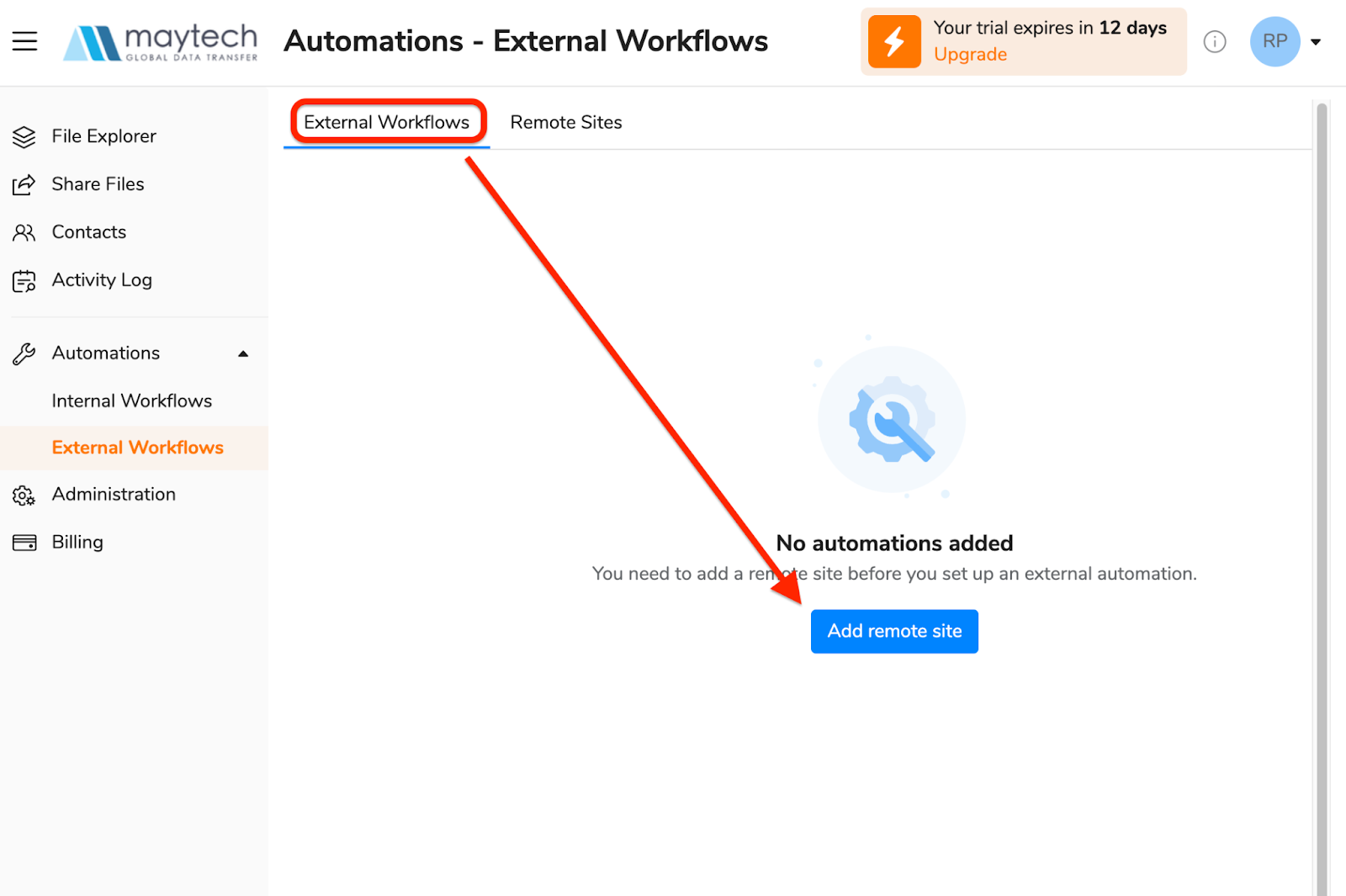Click the 'No automations added' heading
The height and width of the screenshot is (896, 1346).
[x=894, y=543]
